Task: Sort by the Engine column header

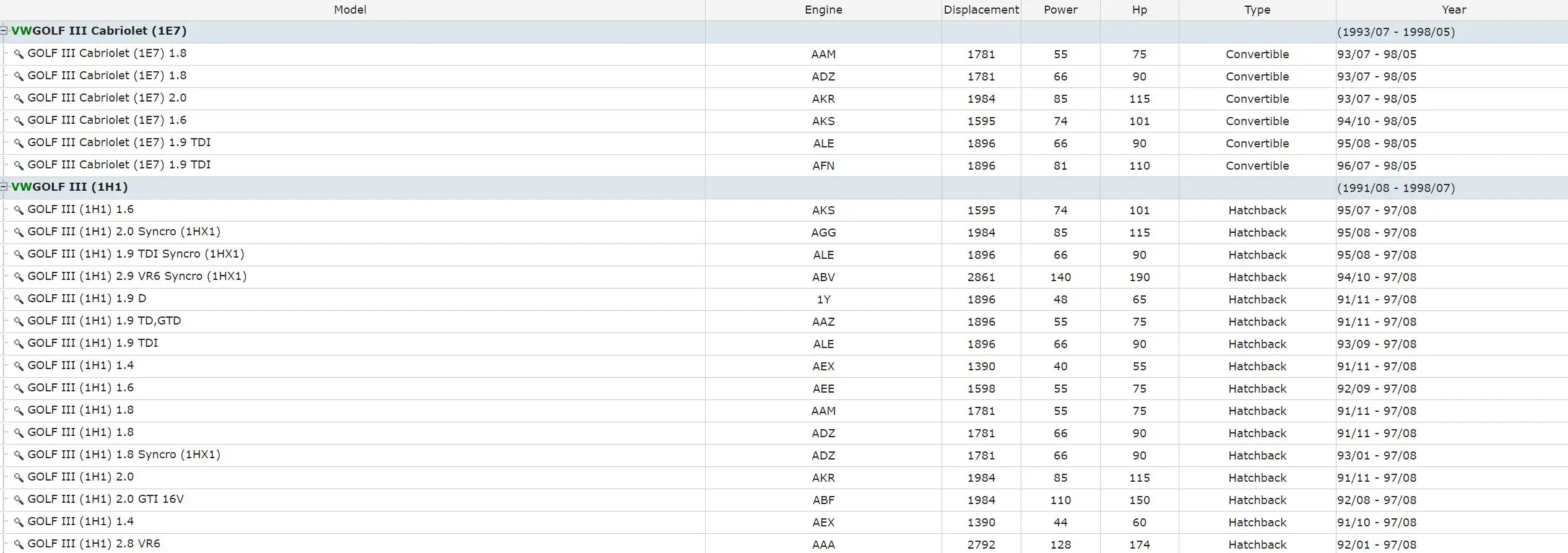Action: [823, 10]
